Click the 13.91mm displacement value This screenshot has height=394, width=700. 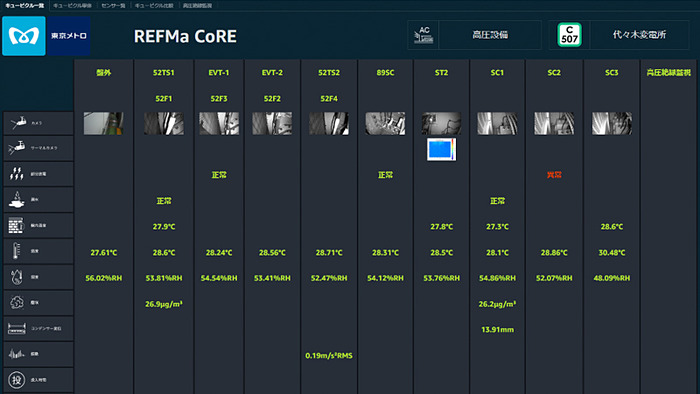coord(497,330)
